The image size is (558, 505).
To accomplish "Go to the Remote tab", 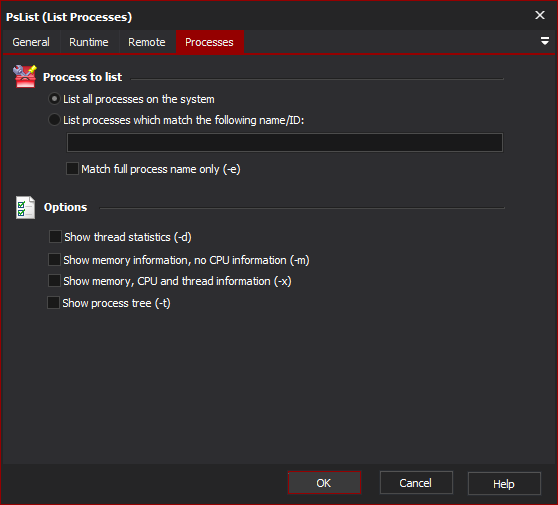I will coord(147,42).
